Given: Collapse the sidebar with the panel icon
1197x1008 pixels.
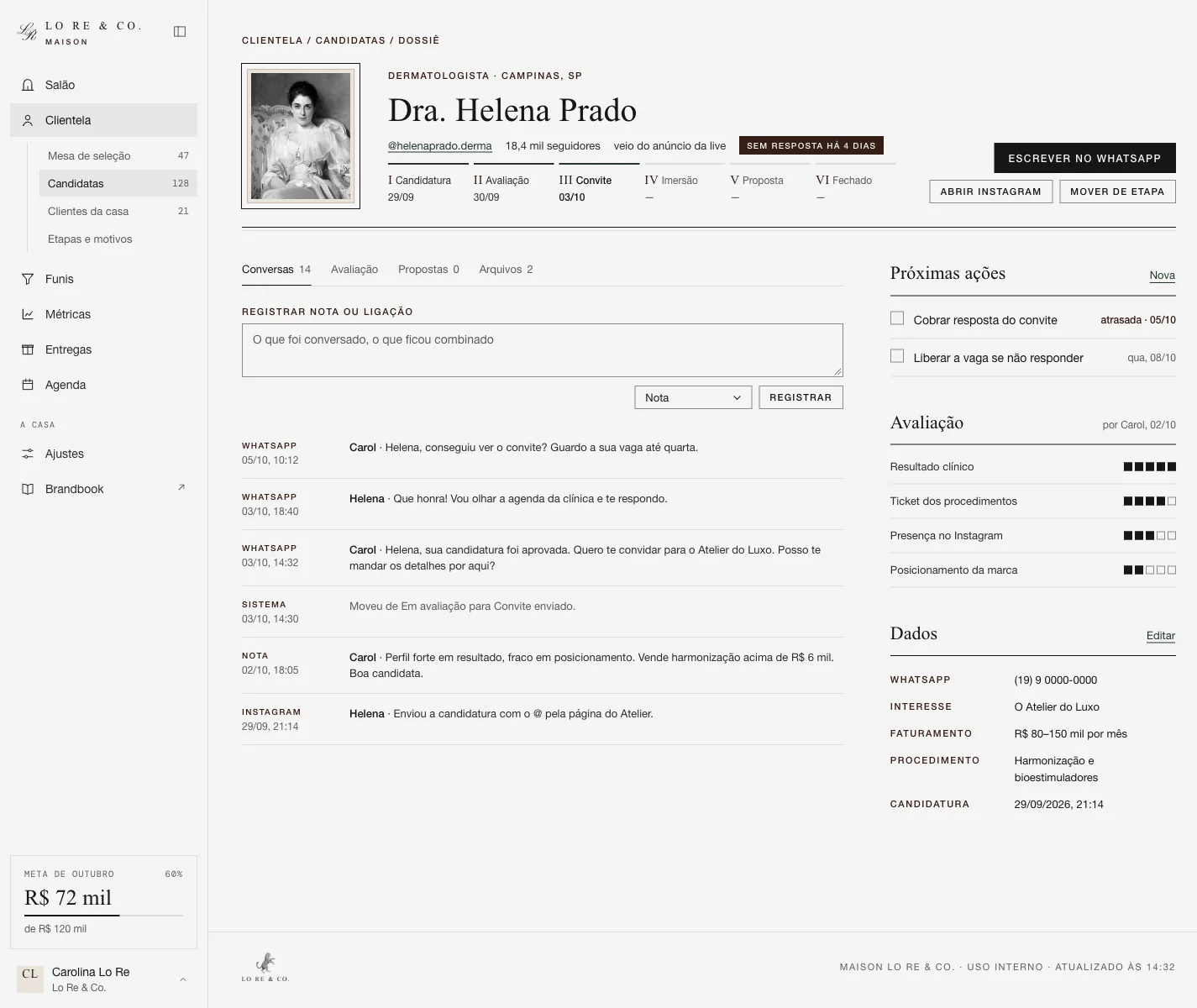Looking at the screenshot, I should tap(180, 32).
